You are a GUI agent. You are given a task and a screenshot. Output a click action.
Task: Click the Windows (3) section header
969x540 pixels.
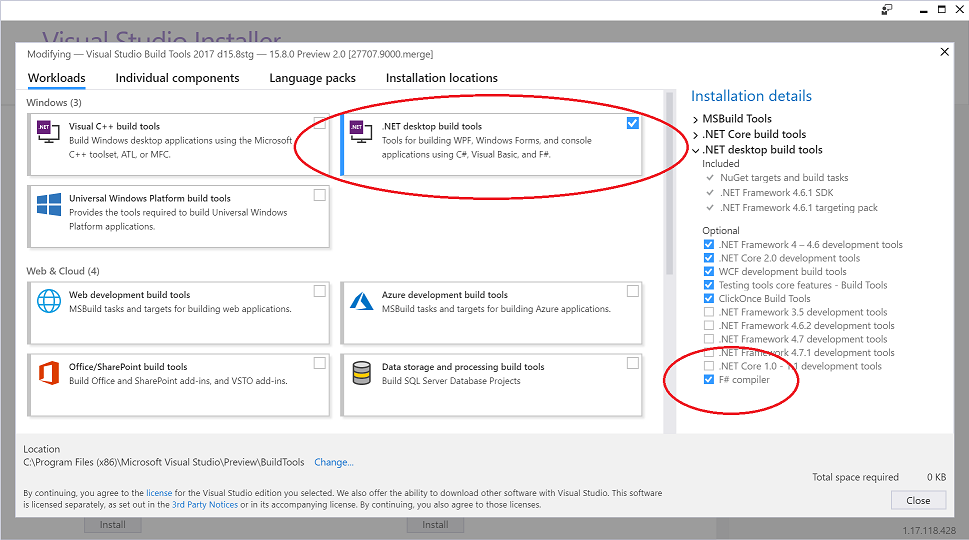click(x=54, y=103)
